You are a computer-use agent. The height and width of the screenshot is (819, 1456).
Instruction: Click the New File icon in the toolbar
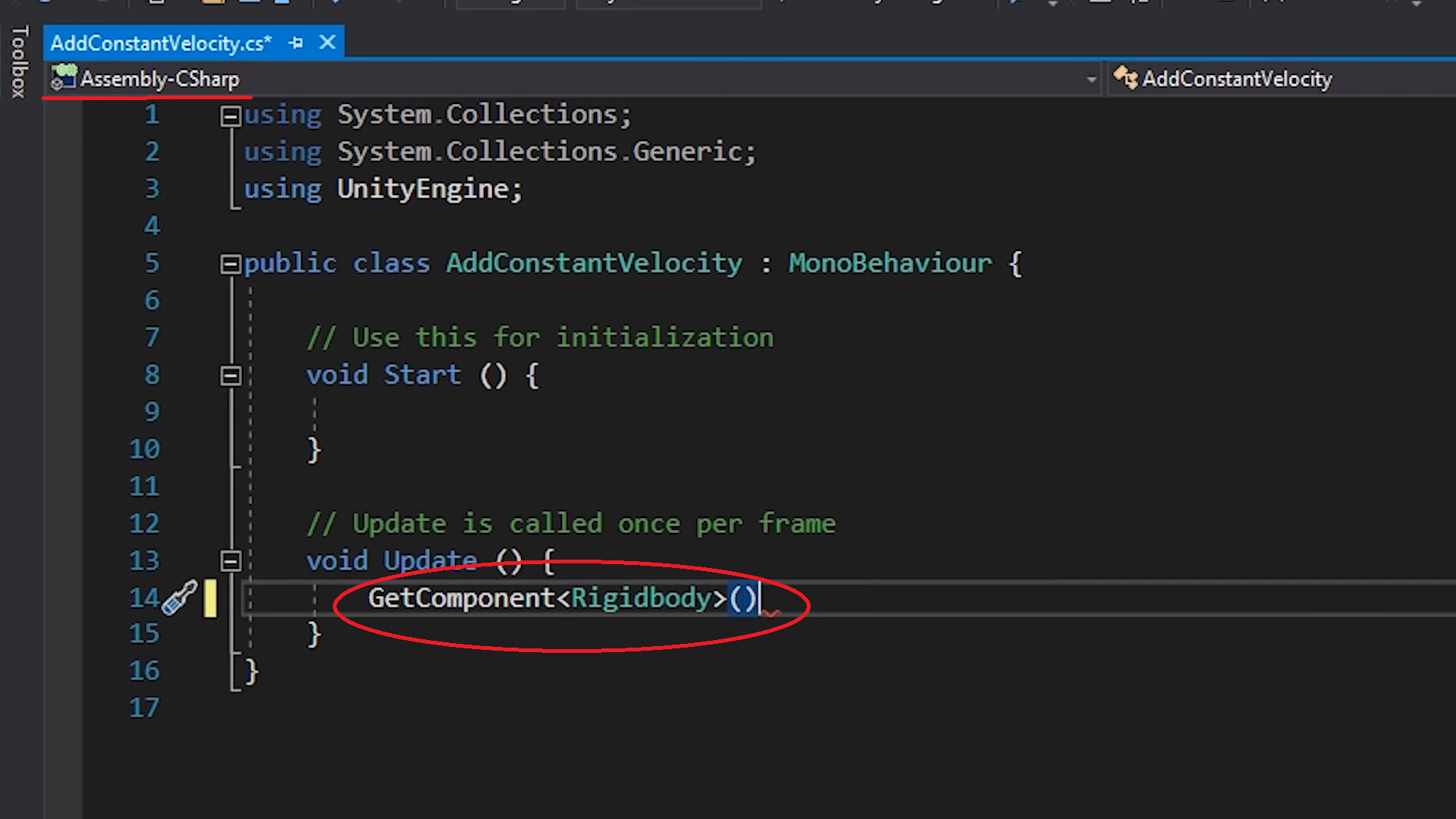pyautogui.click(x=155, y=4)
